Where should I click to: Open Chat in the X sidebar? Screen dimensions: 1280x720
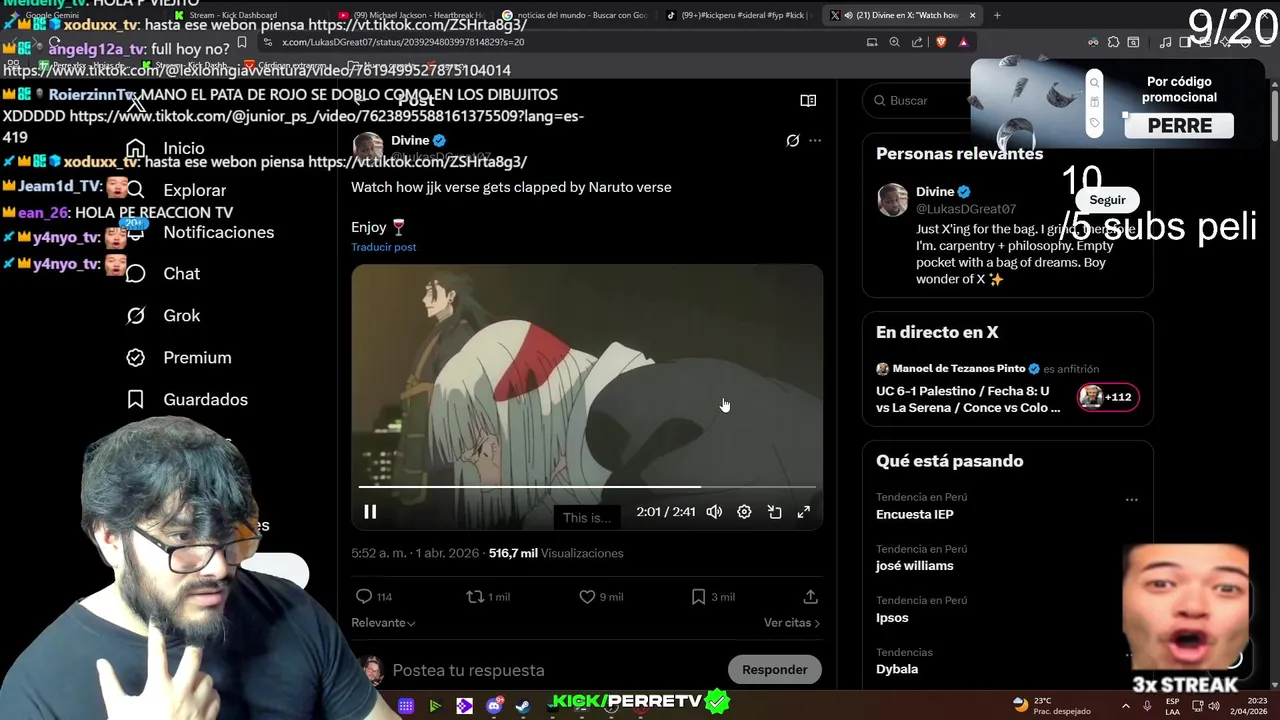[x=163, y=273]
